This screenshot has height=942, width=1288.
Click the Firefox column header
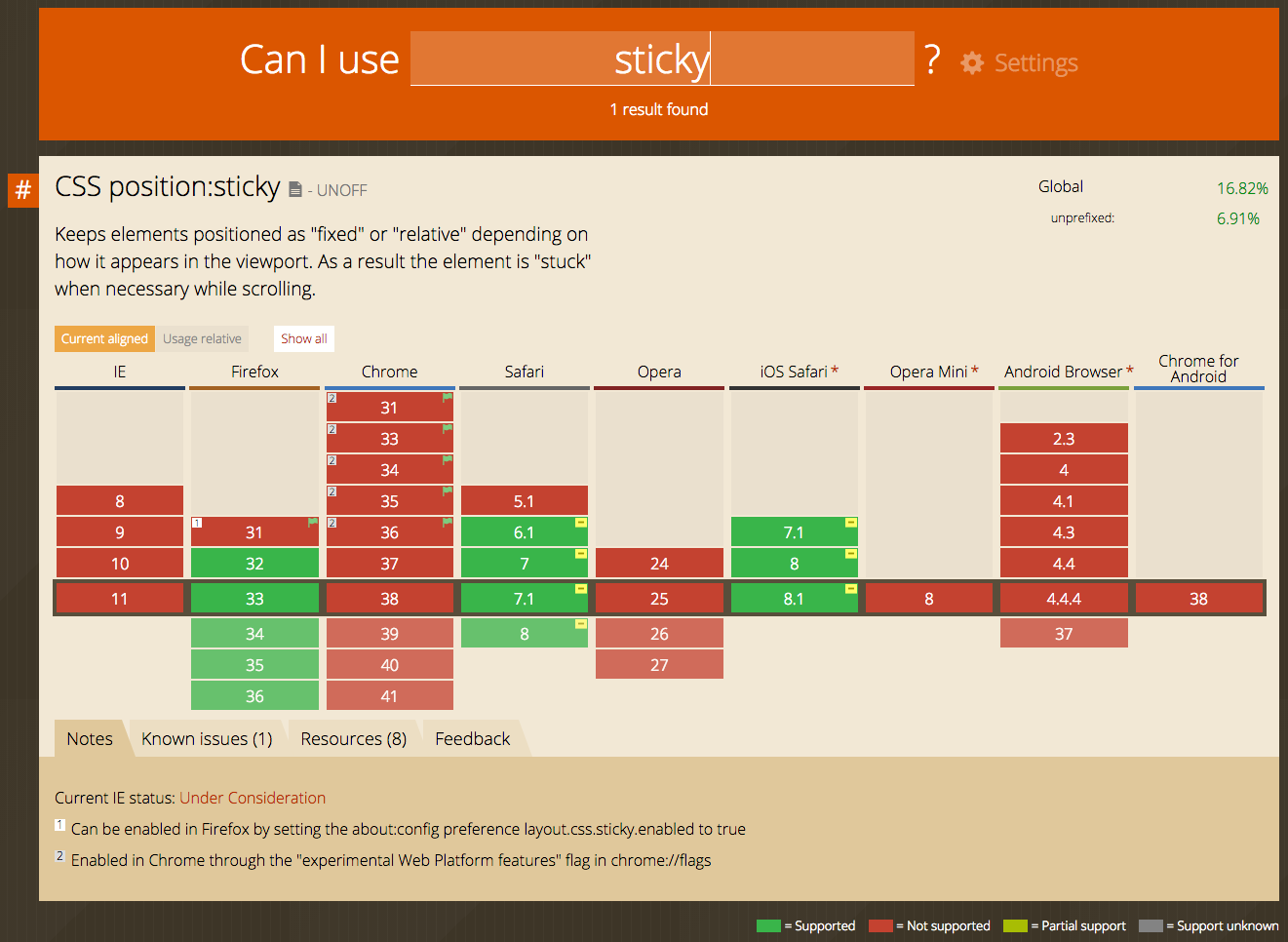[x=254, y=372]
